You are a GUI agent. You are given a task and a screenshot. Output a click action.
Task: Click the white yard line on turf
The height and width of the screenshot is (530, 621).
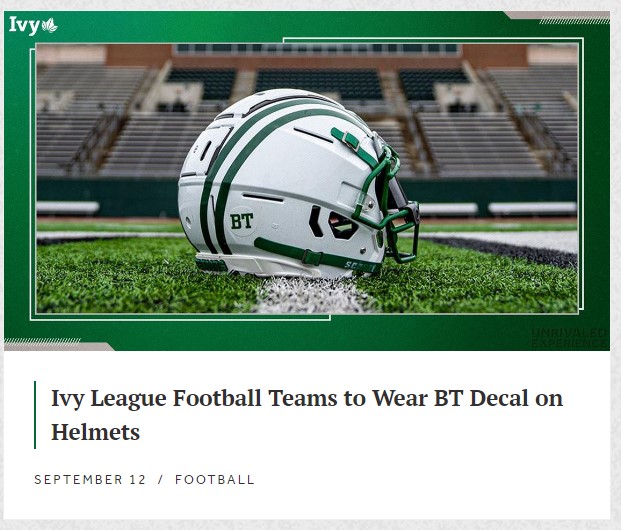point(313,295)
